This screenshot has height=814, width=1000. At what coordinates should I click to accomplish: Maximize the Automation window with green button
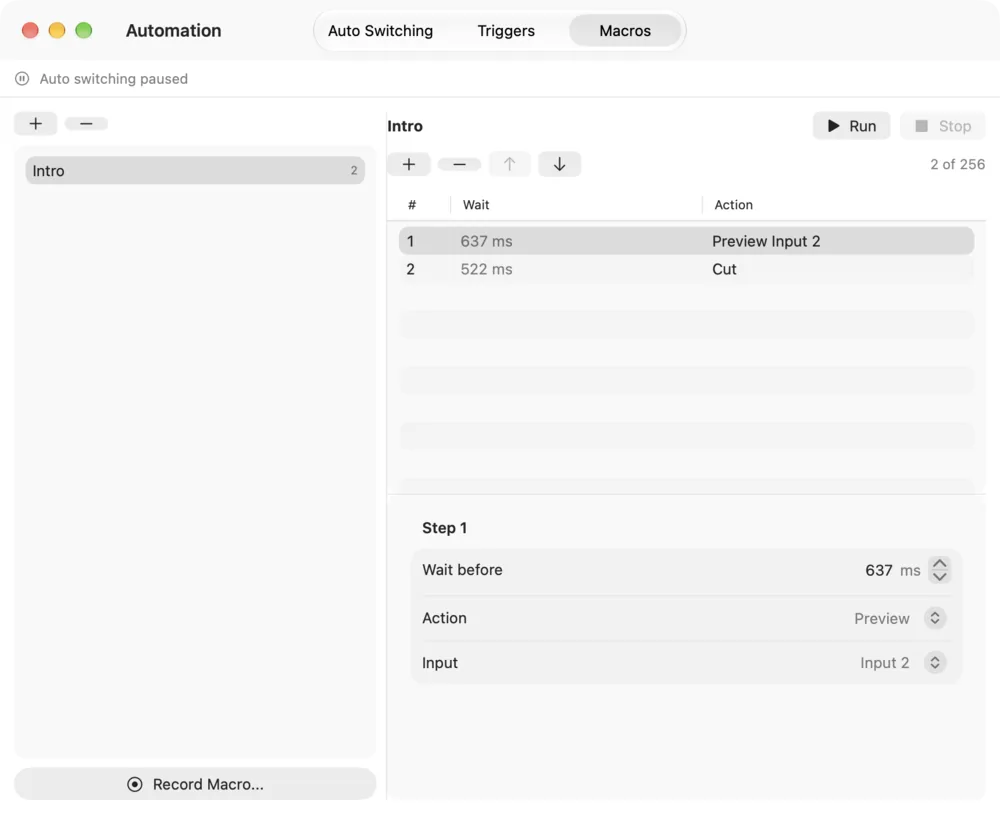coord(84,31)
